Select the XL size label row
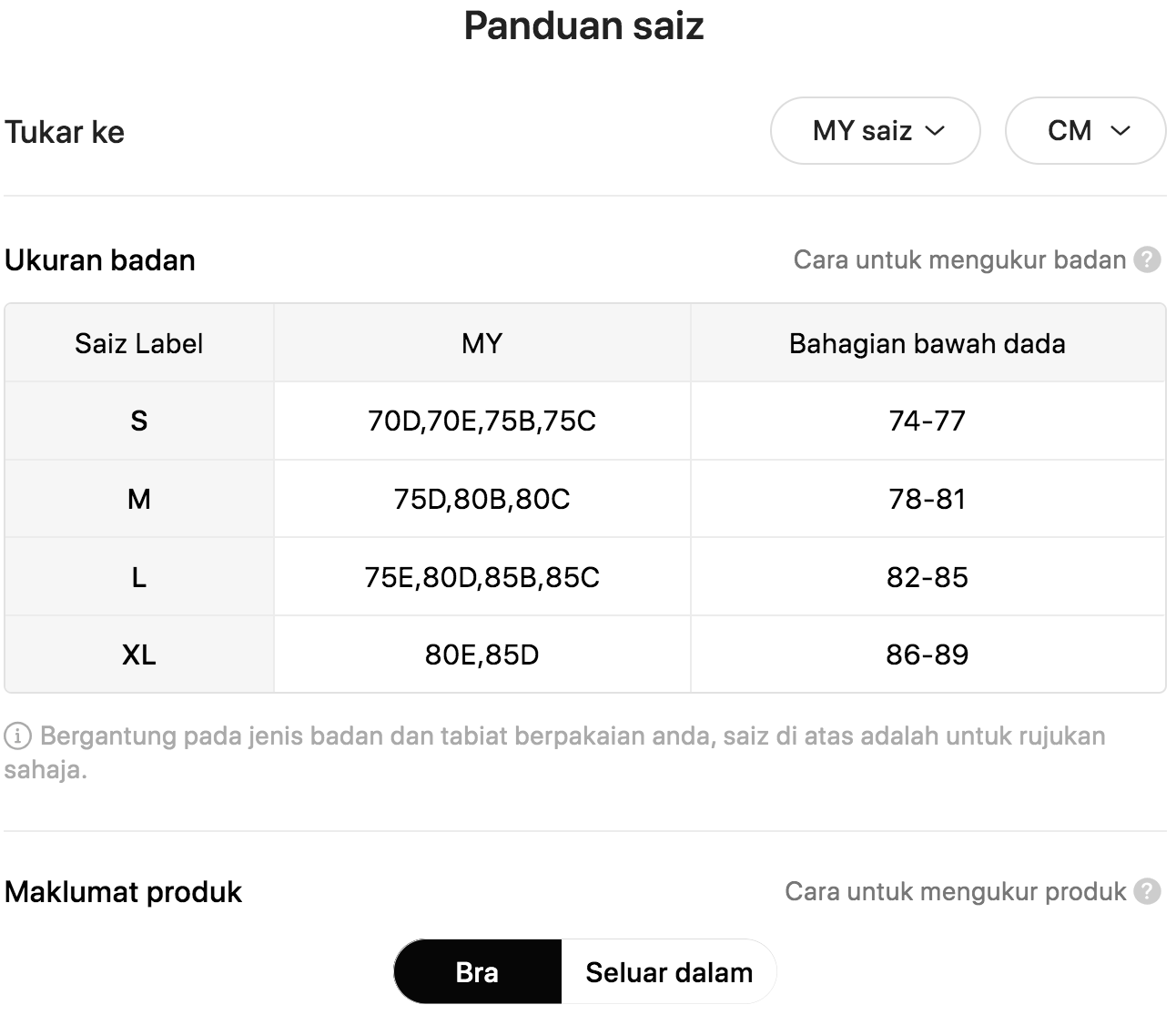Image resolution: width=1176 pixels, height=1025 pixels. [x=585, y=655]
